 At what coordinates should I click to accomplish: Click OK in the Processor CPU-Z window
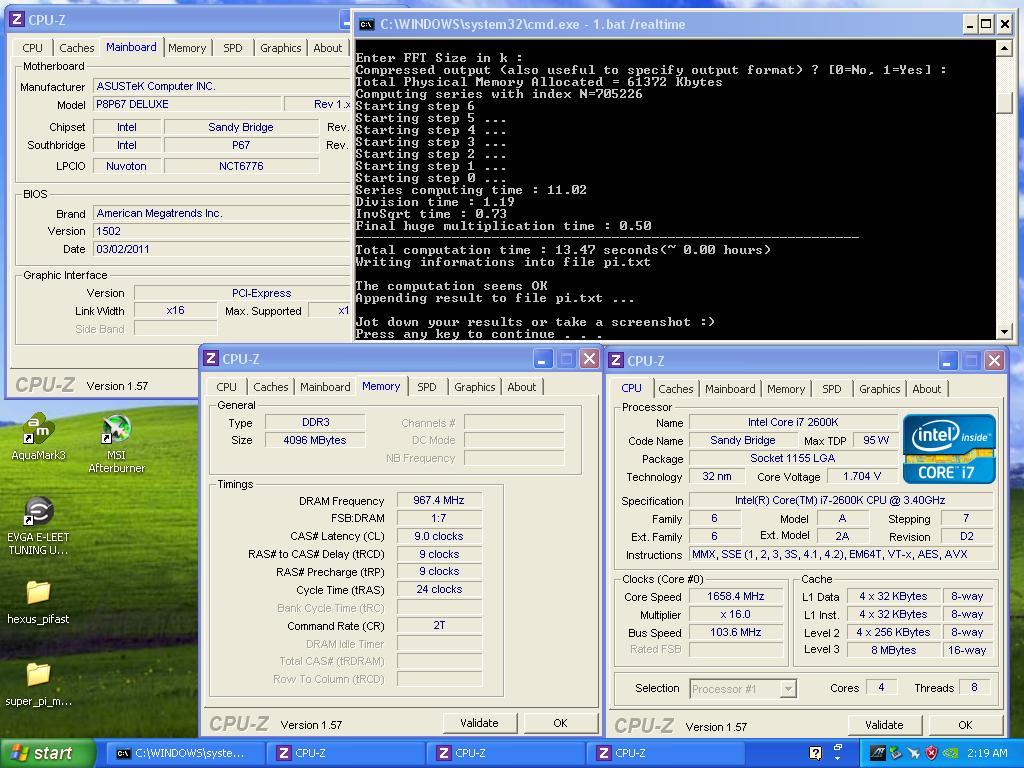[x=965, y=725]
